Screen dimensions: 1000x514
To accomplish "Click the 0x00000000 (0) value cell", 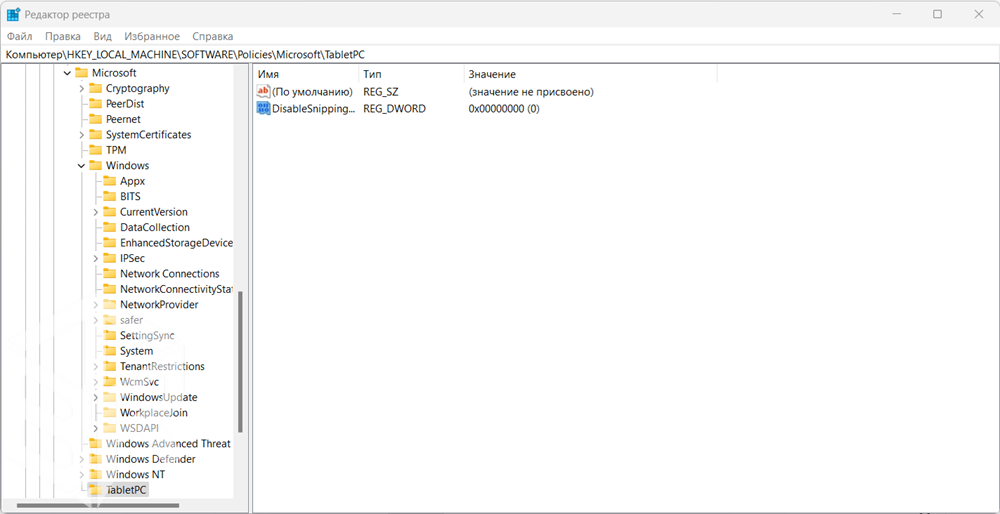I will pos(504,109).
